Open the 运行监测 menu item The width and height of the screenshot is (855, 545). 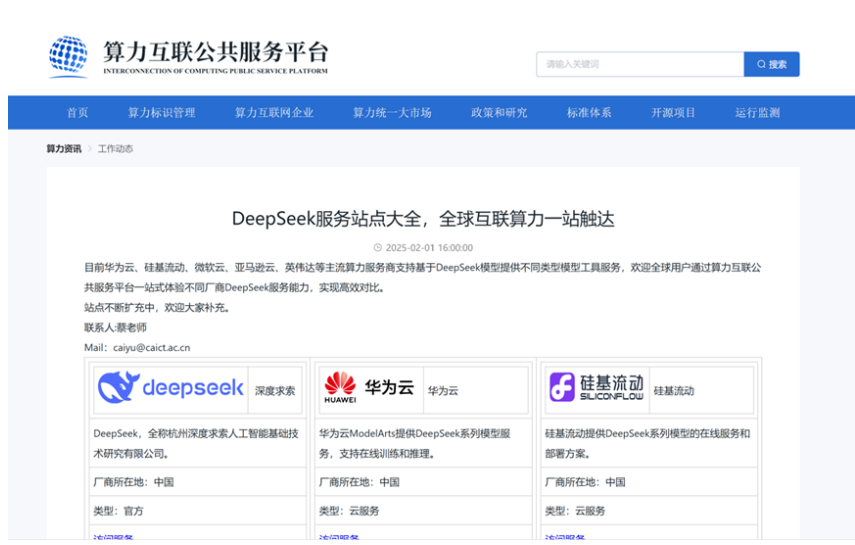(757, 113)
